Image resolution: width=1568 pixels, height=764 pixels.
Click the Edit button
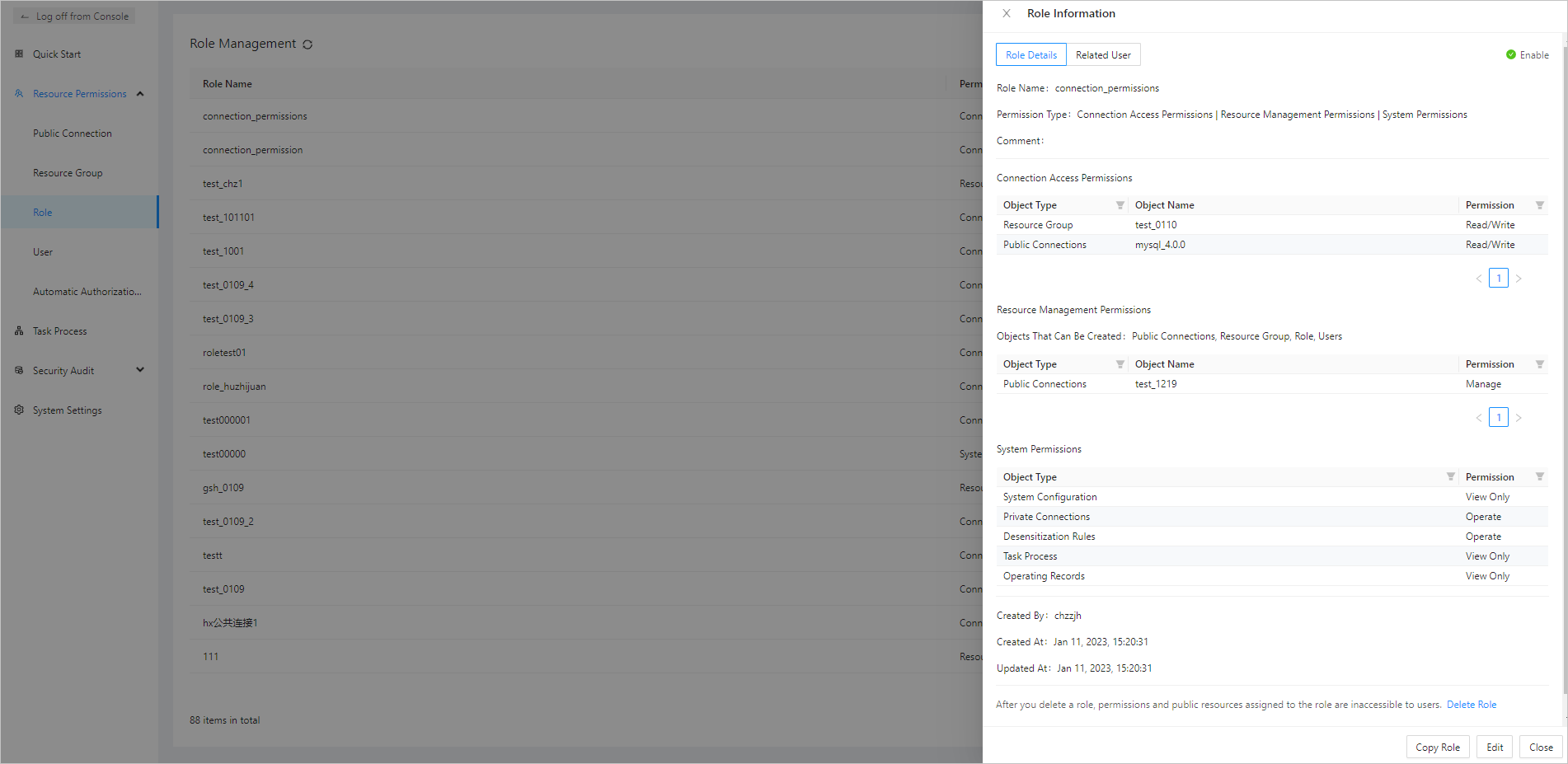click(1494, 747)
